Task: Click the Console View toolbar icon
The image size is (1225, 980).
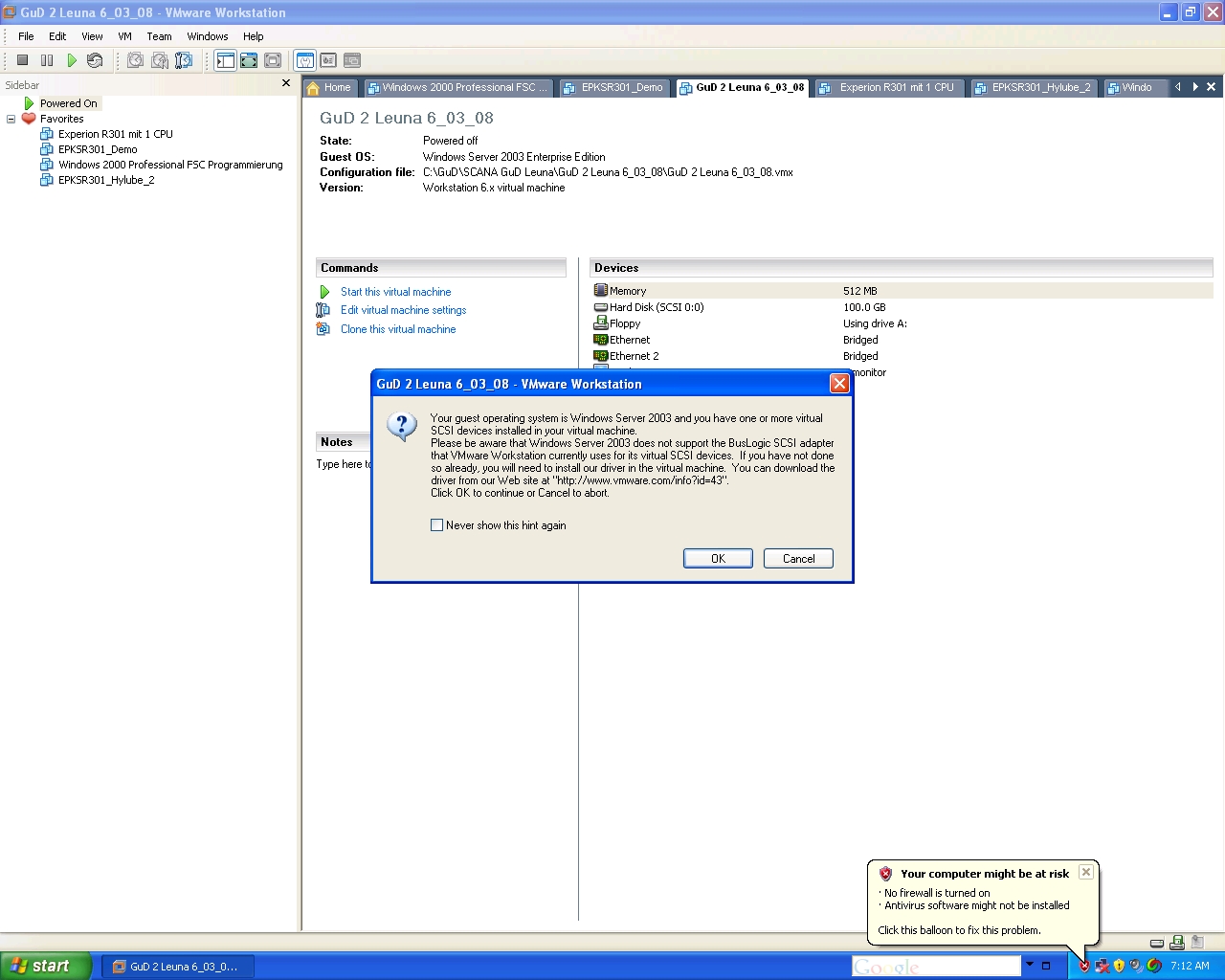Action: pos(352,60)
